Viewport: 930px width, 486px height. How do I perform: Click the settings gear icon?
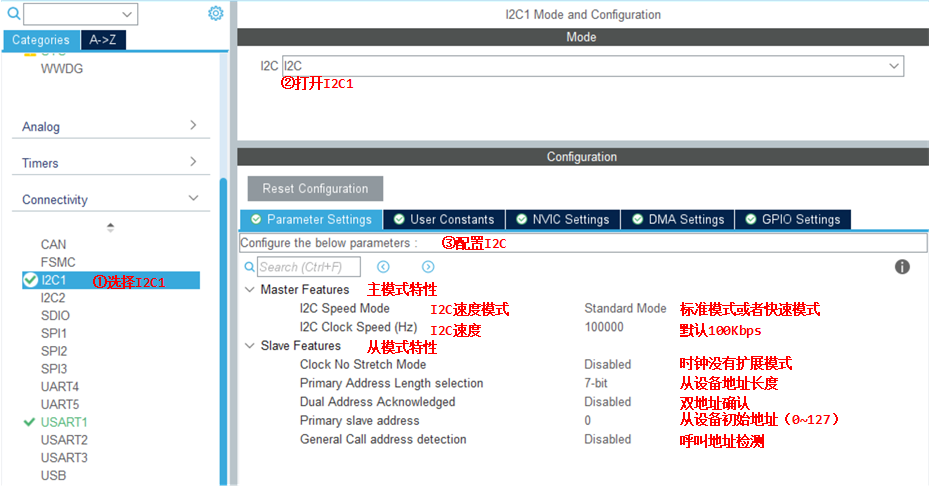tap(215, 14)
